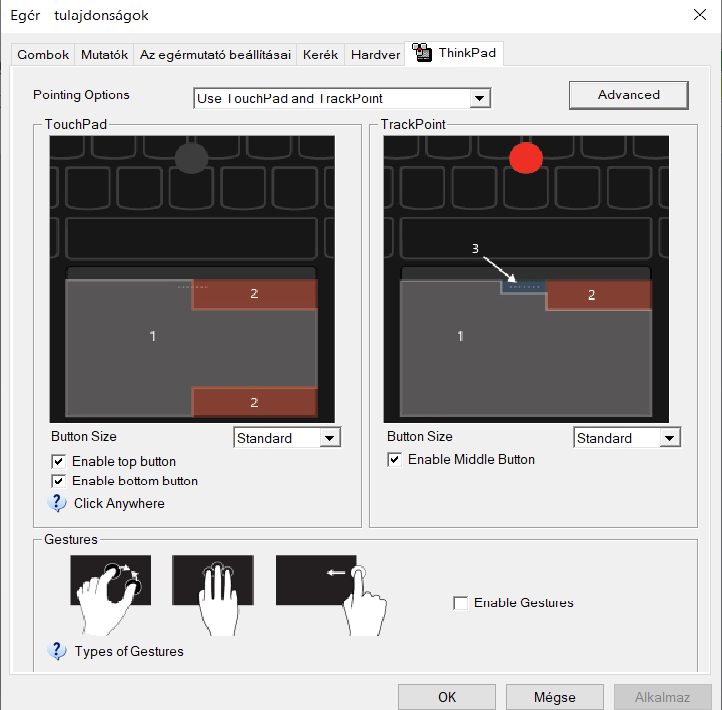Open the Hardver tab
Screen dimensions: 722x710
tap(375, 55)
